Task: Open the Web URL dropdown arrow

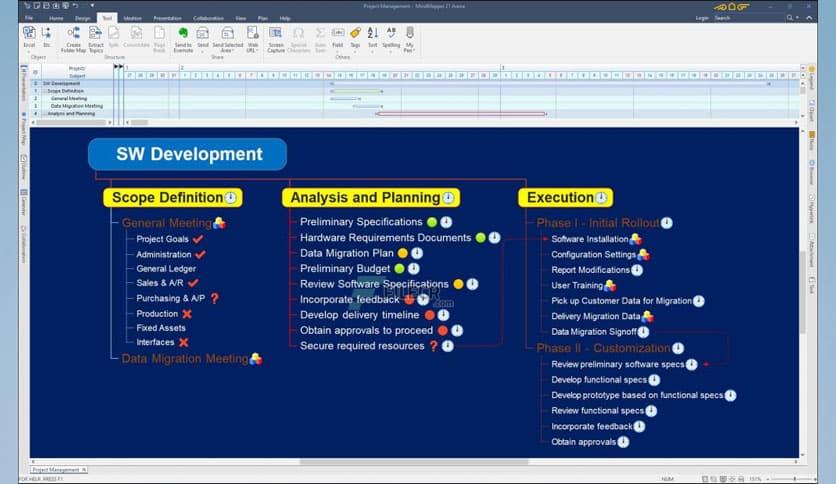Action: [257, 52]
